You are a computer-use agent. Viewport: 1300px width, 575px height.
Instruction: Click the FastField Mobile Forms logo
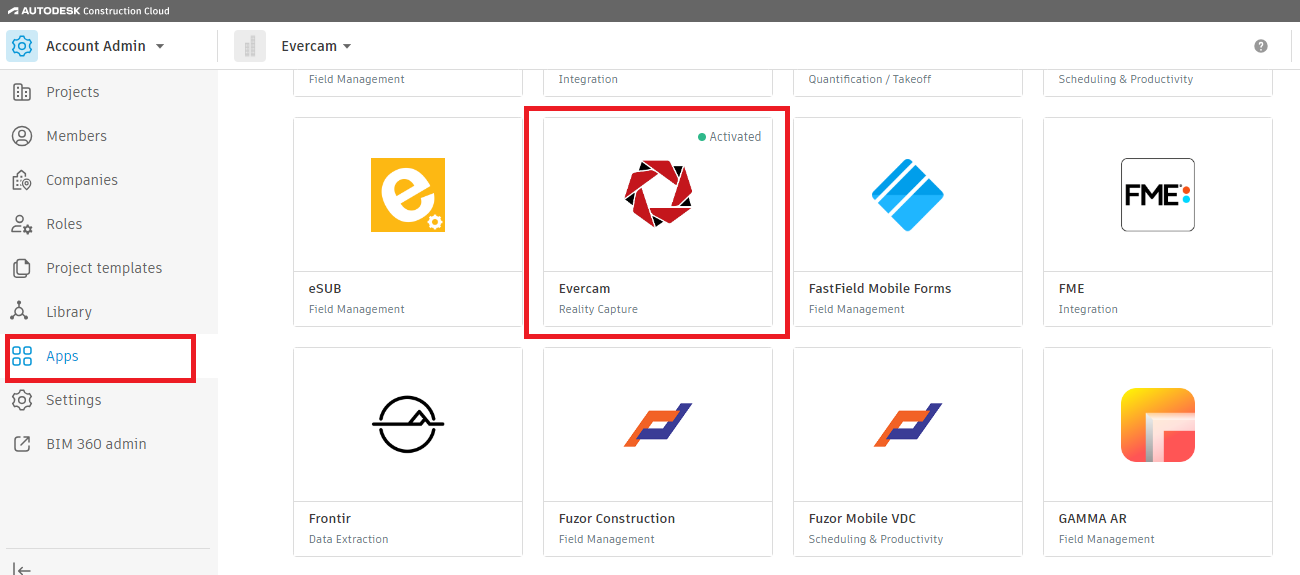click(908, 195)
